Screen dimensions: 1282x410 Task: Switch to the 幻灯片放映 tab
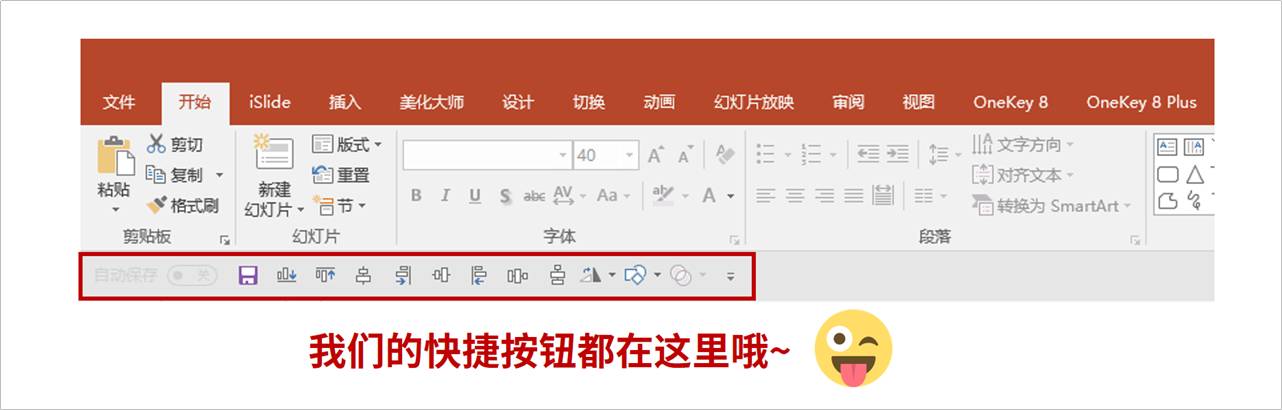coord(753,102)
